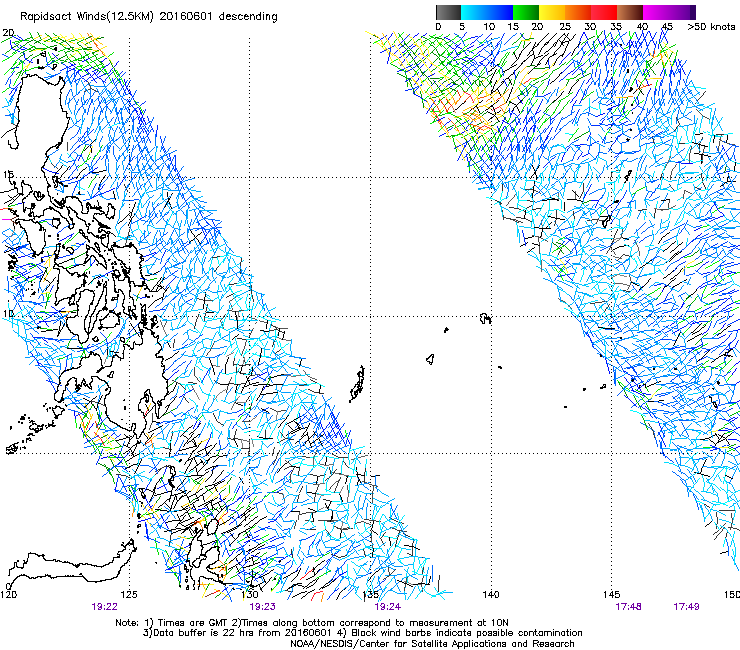The height and width of the screenshot is (650, 740).
Task: Click the 19:24 overpass time label
Action: (x=387, y=607)
